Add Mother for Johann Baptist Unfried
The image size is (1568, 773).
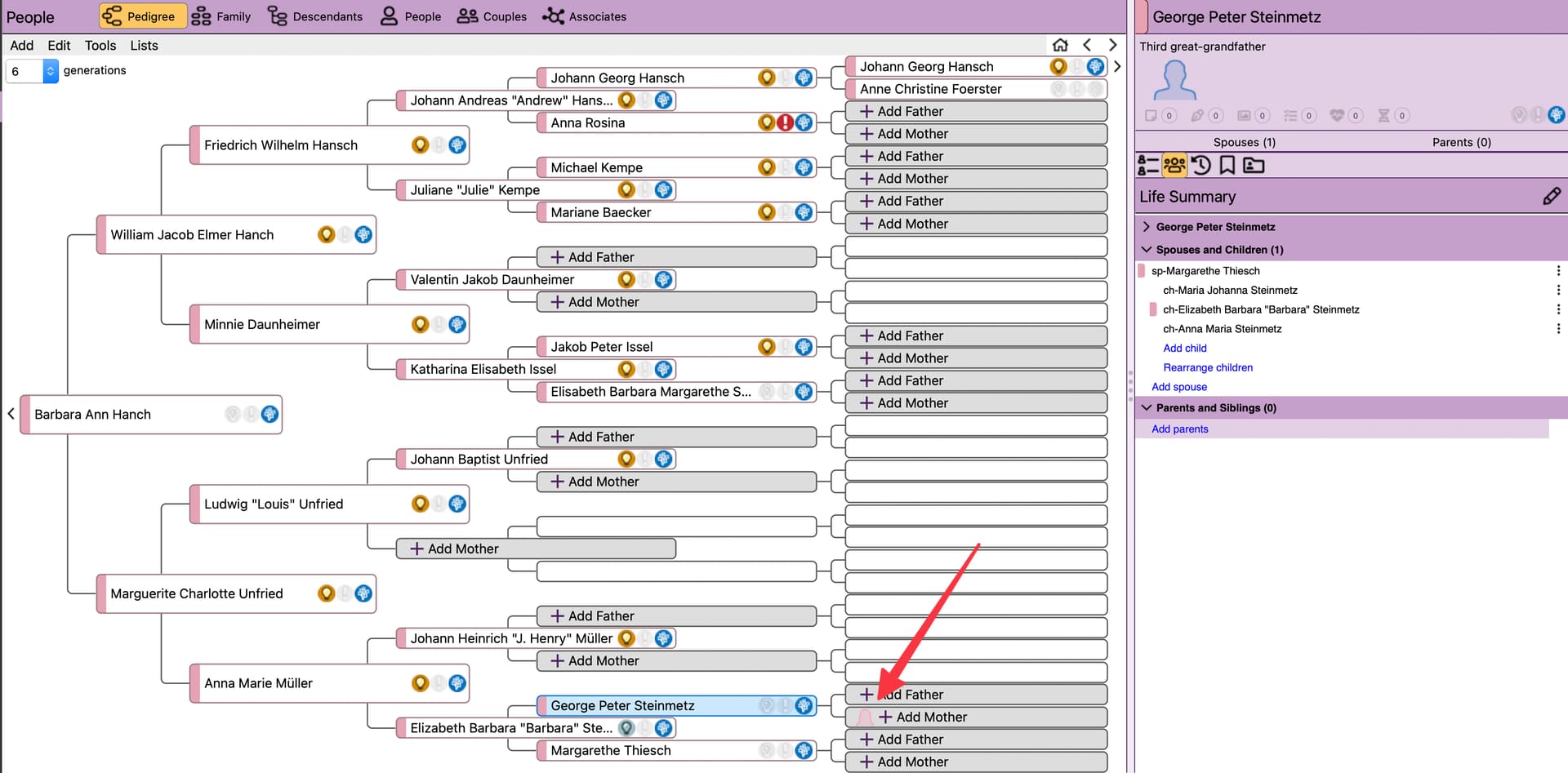point(676,482)
